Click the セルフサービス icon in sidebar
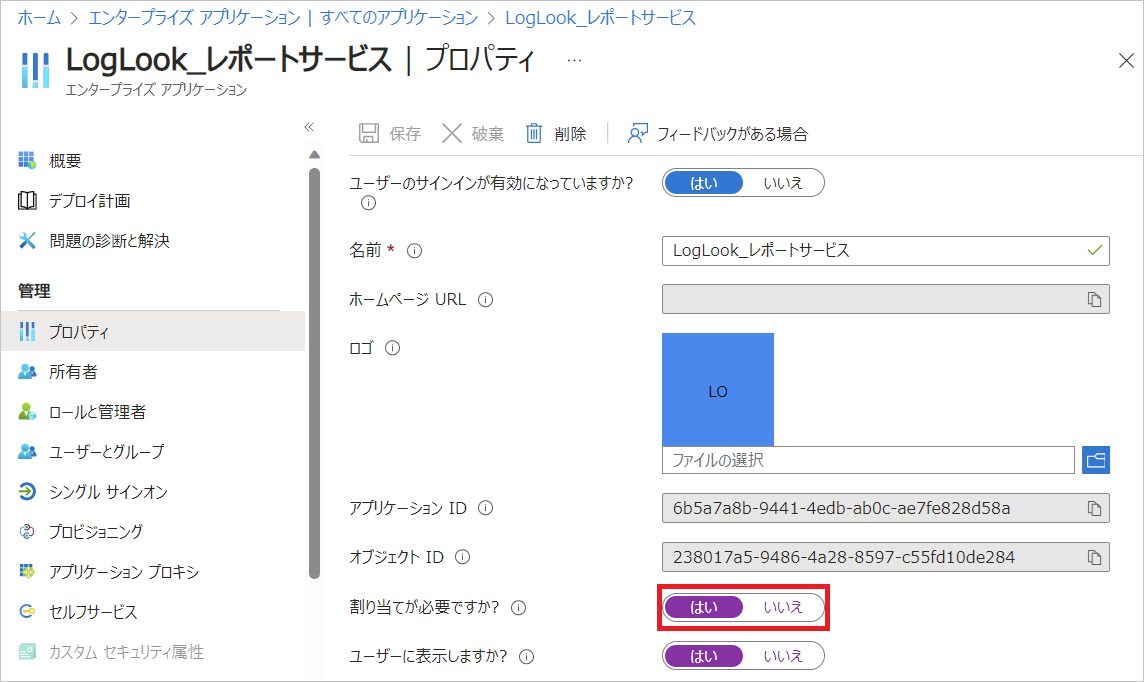 27,611
